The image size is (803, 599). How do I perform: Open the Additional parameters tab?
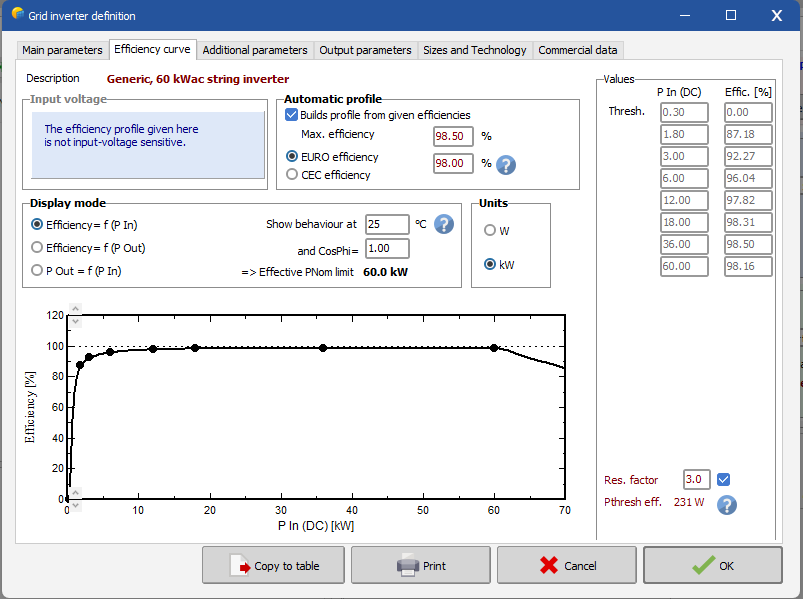click(x=255, y=50)
